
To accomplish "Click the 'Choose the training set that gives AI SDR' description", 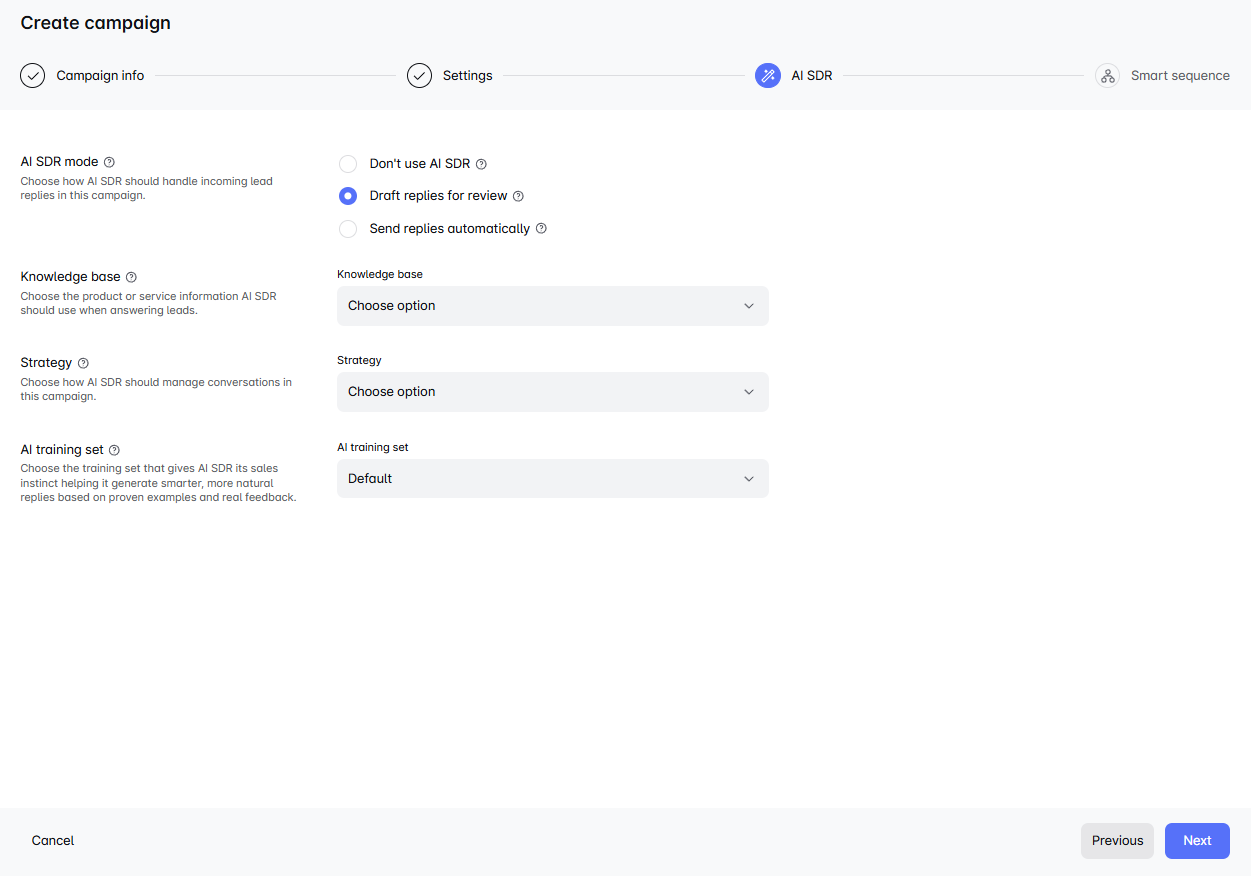I will pos(158,483).
